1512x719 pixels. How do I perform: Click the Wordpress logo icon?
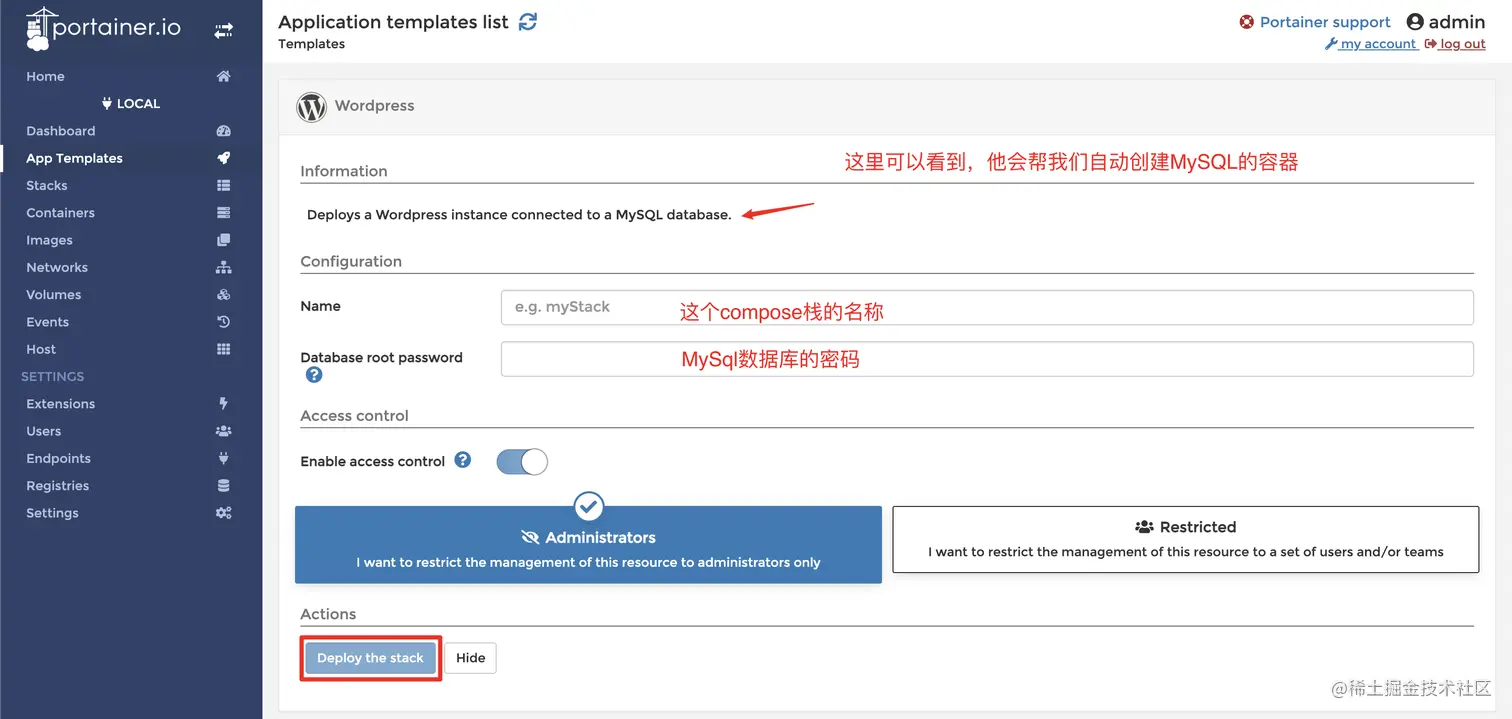pyautogui.click(x=312, y=106)
